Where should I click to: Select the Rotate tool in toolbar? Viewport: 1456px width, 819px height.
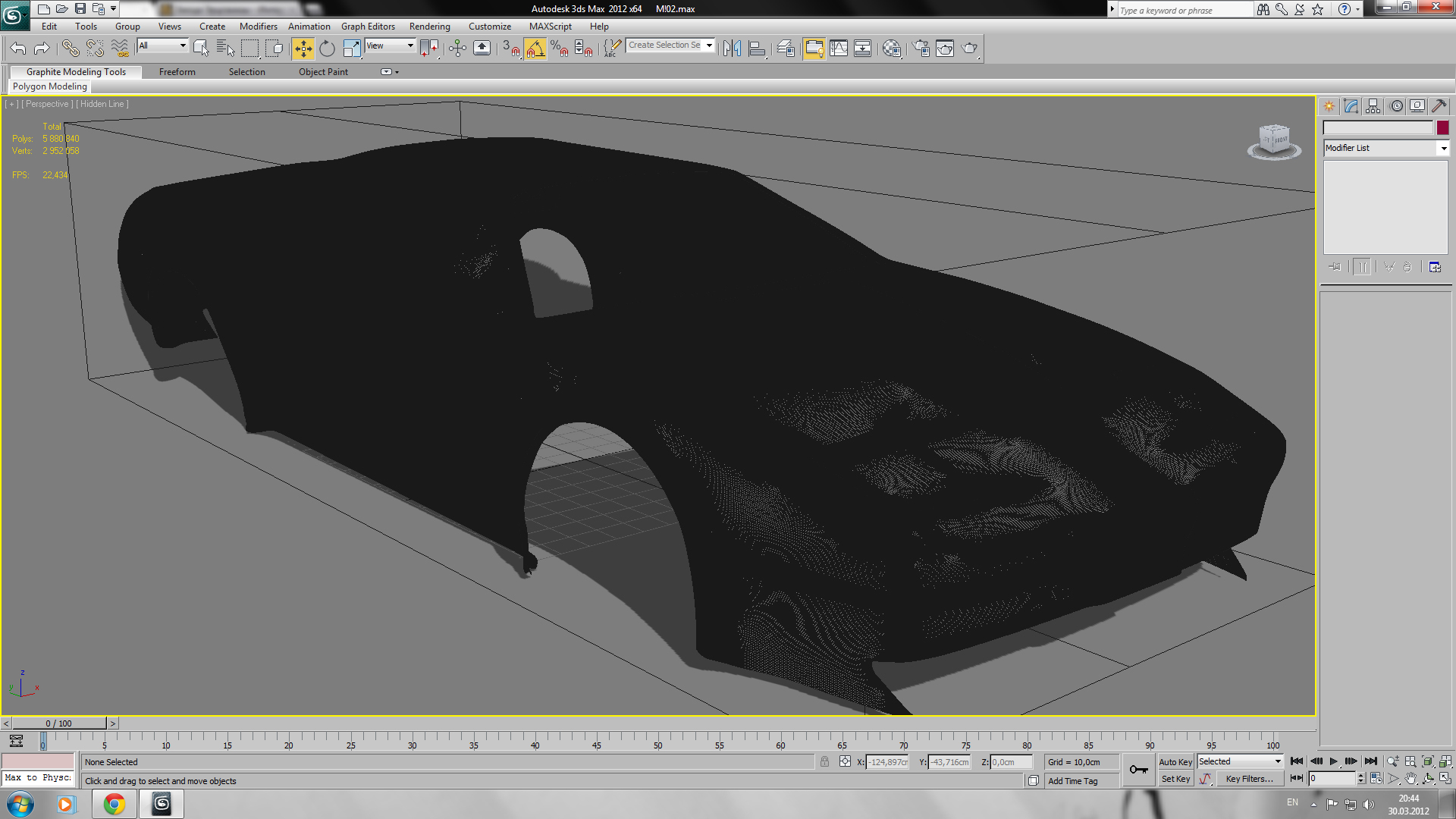(327, 49)
